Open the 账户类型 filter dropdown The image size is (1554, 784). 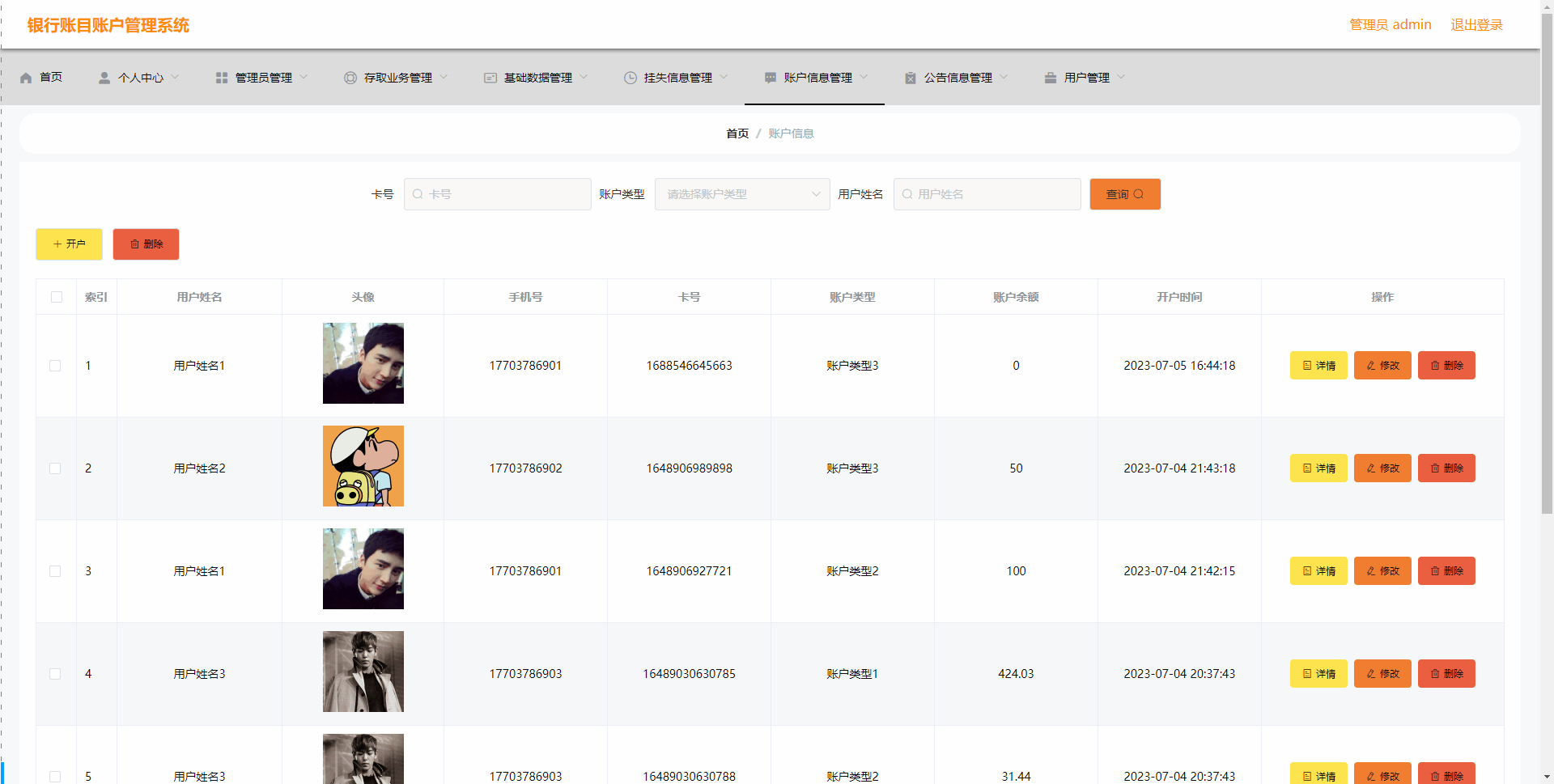point(742,194)
